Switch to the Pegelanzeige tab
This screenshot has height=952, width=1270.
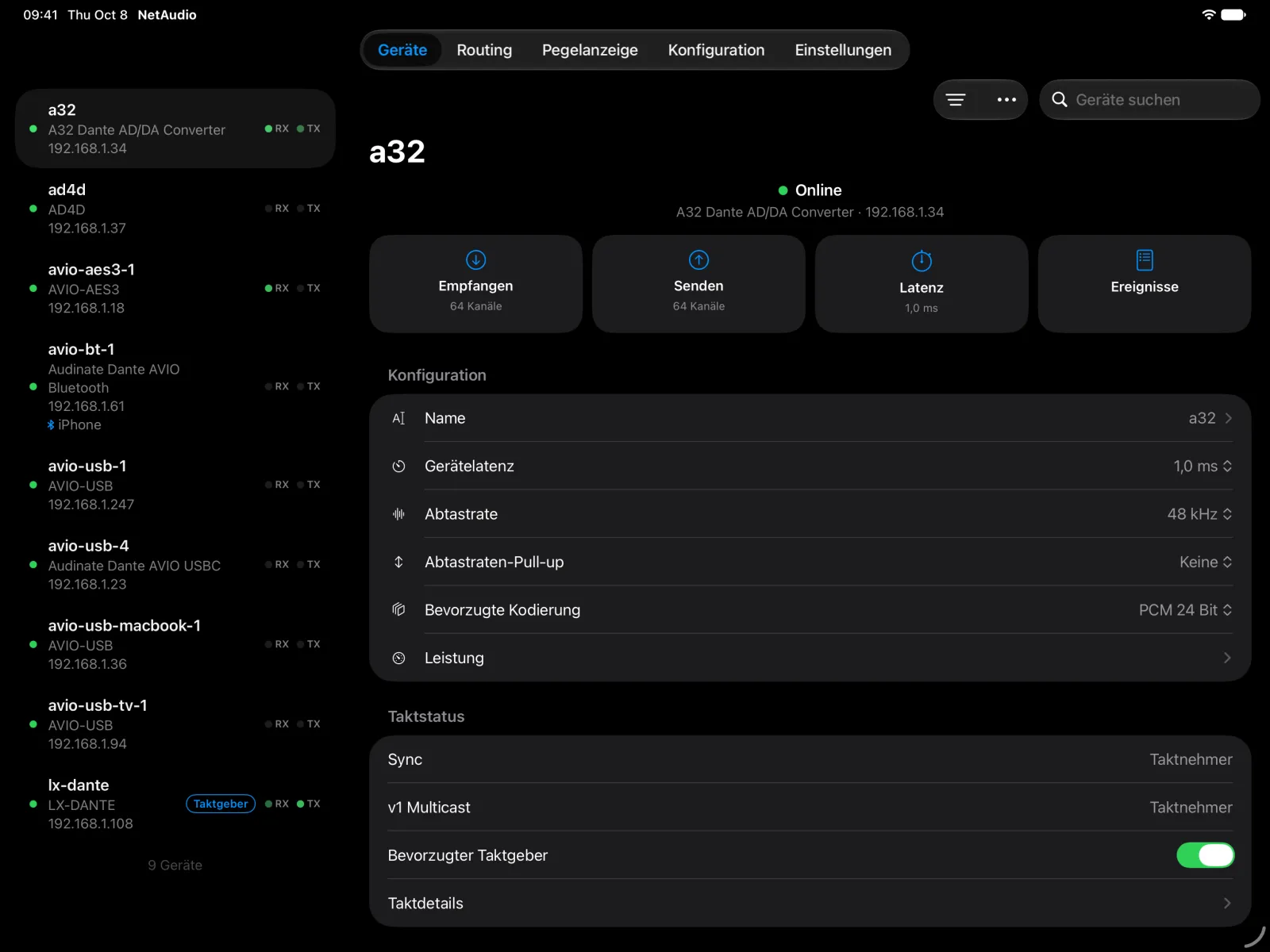tap(590, 50)
